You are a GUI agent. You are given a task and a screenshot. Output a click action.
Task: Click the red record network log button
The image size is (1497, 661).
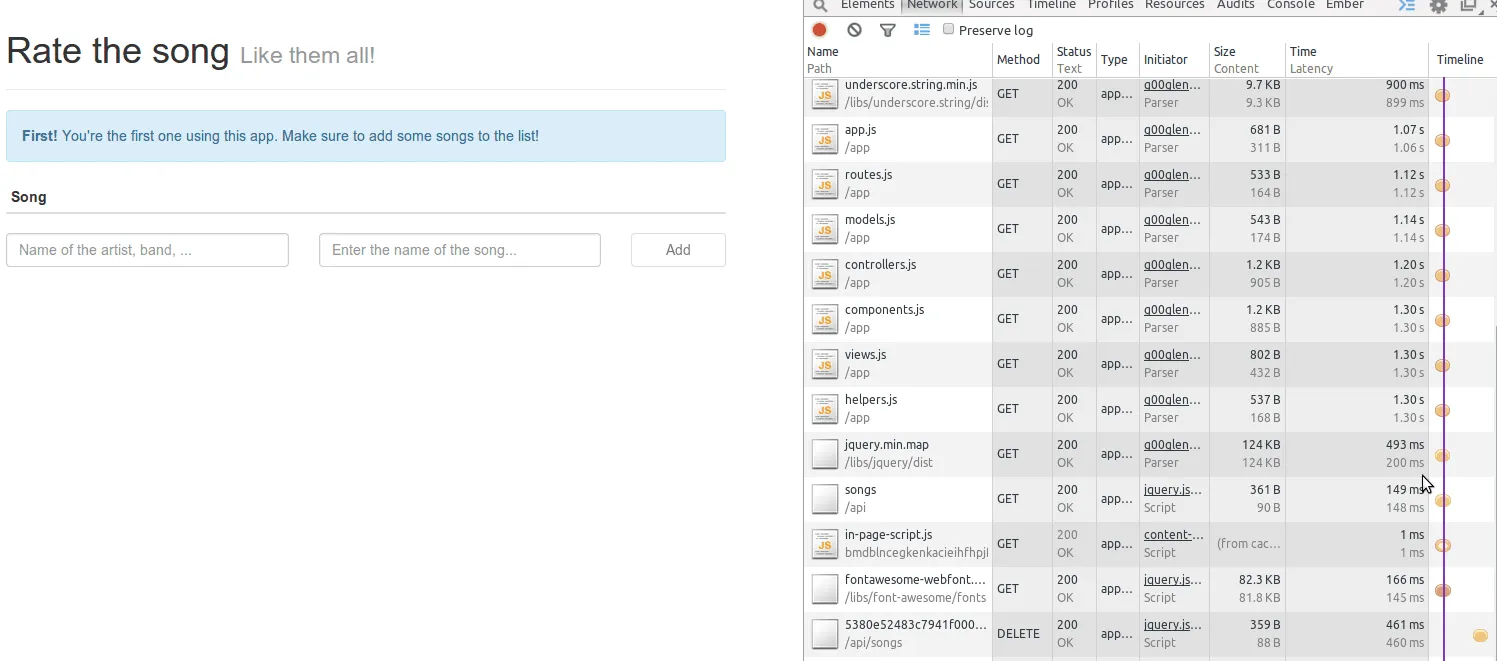(820, 30)
